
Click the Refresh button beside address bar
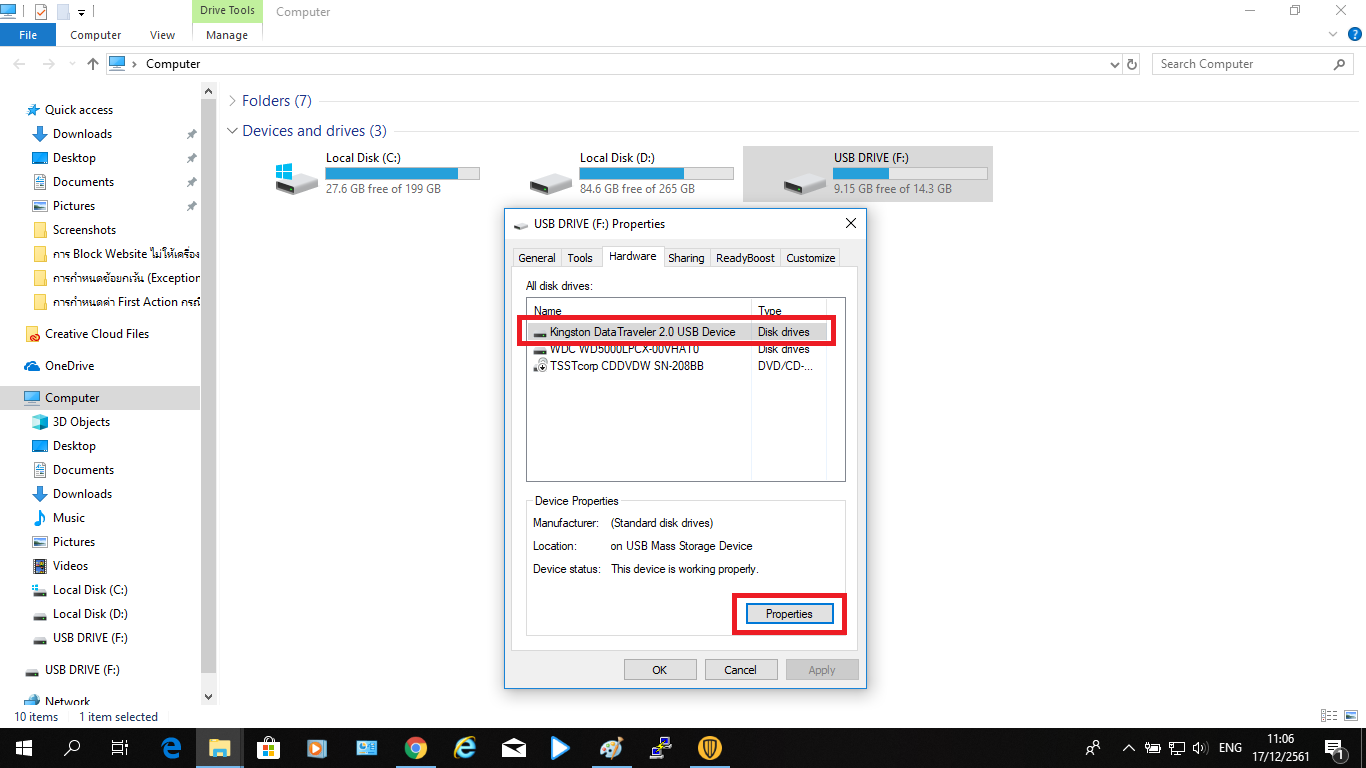1132,64
